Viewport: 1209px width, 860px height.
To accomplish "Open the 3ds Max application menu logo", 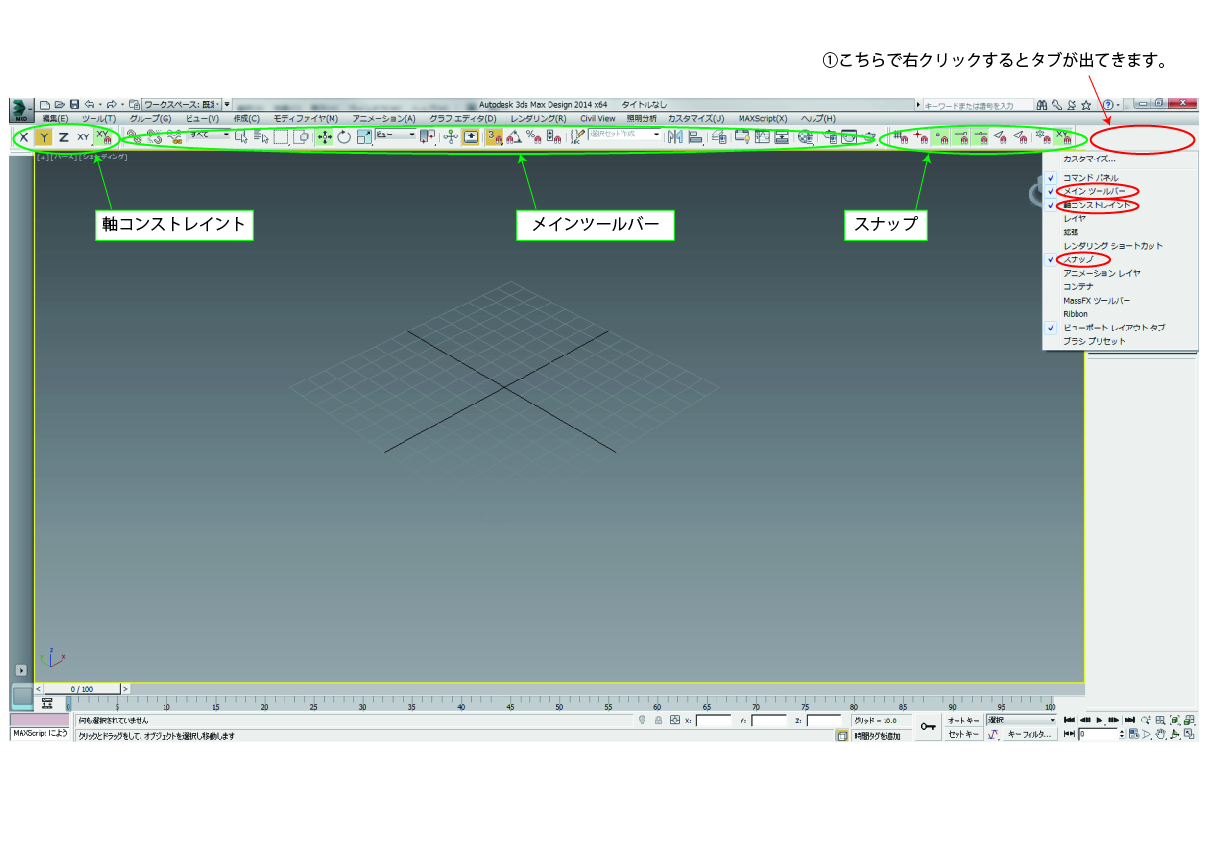I will (21, 108).
